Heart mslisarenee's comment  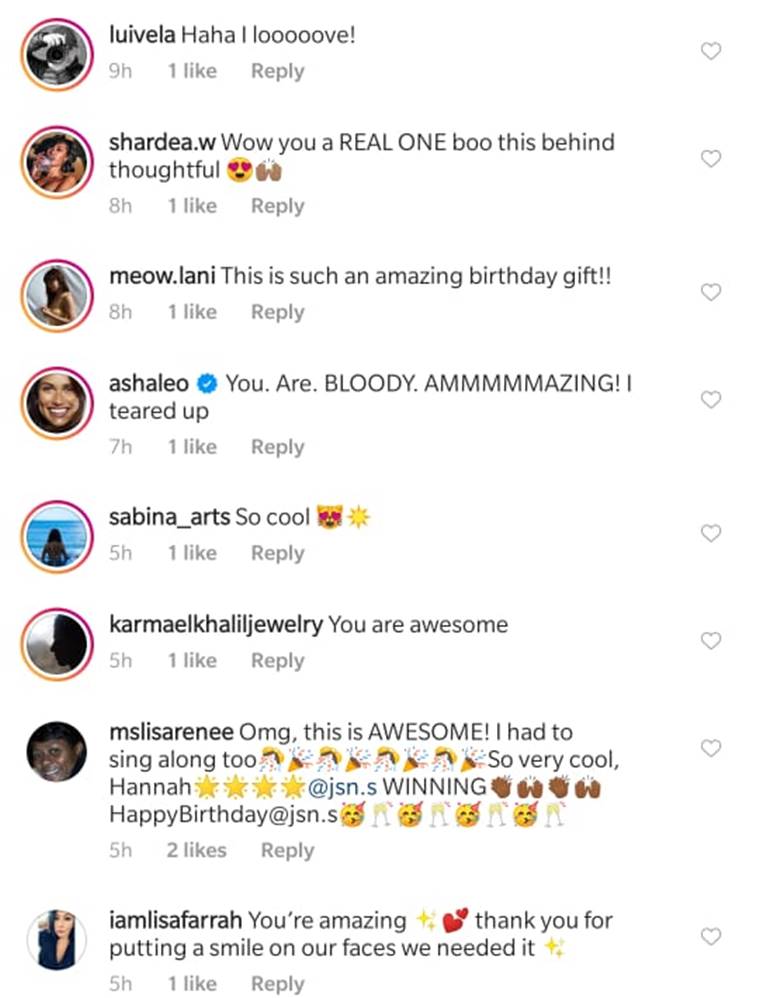tap(710, 748)
